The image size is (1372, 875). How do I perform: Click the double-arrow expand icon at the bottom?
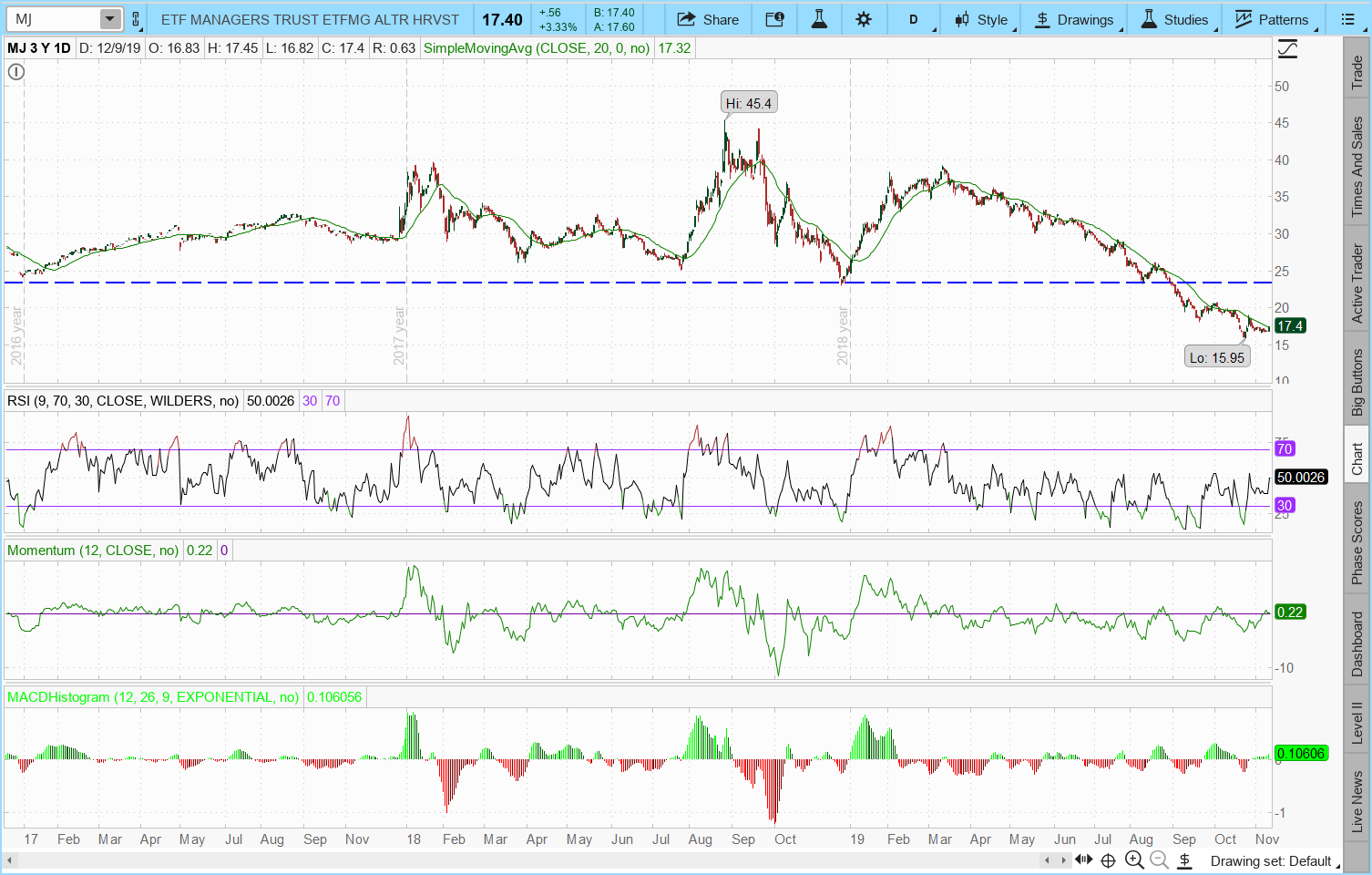click(x=1084, y=860)
